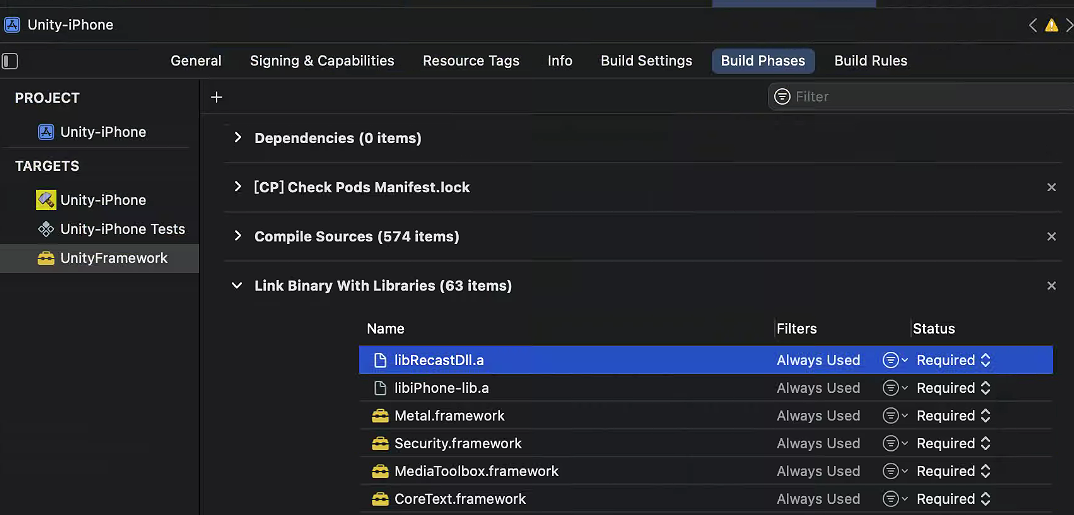Image resolution: width=1074 pixels, height=515 pixels.
Task: Click the MediaToolbox.framework toolbox icon
Action: (x=380, y=471)
